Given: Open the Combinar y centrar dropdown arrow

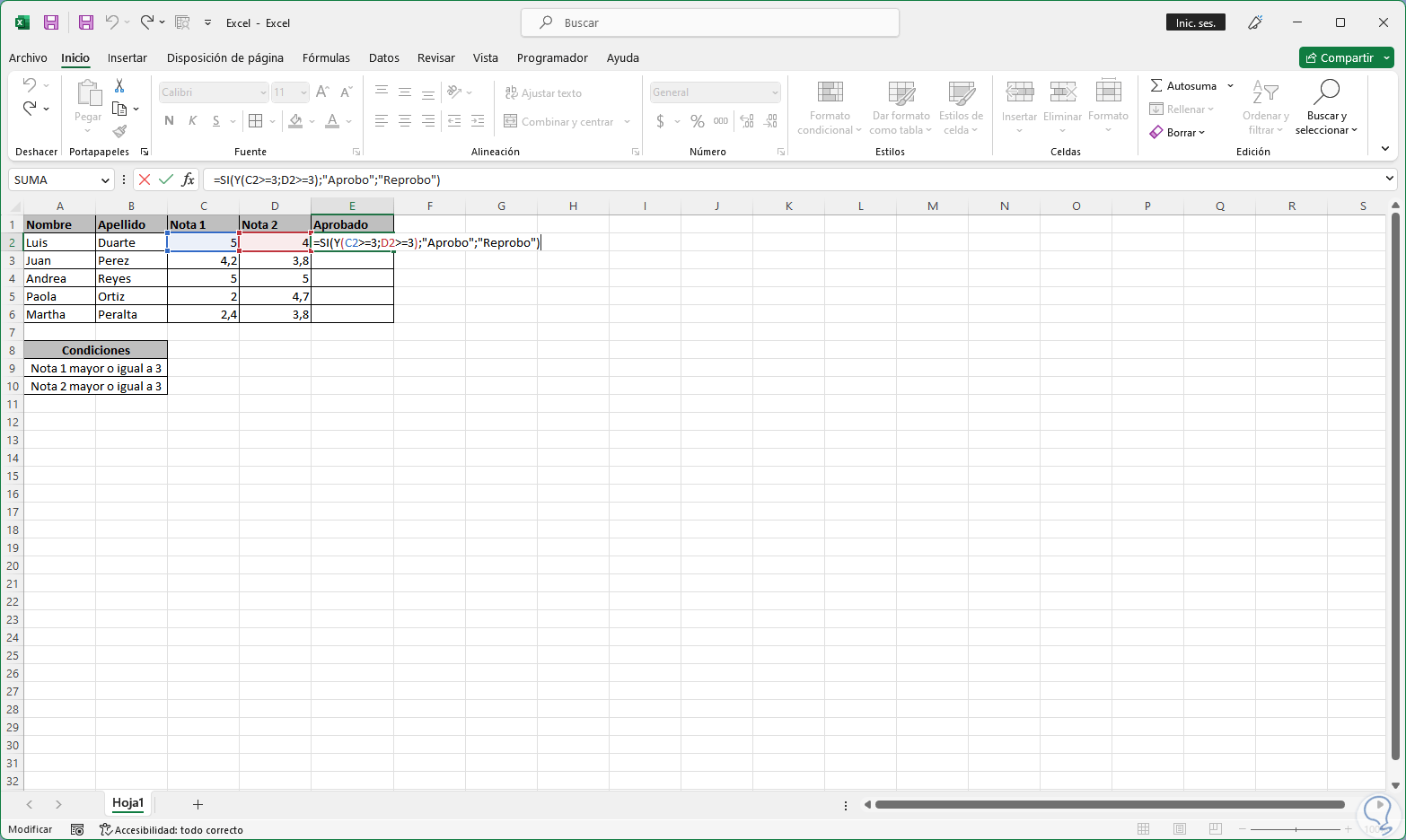Looking at the screenshot, I should coord(627,122).
